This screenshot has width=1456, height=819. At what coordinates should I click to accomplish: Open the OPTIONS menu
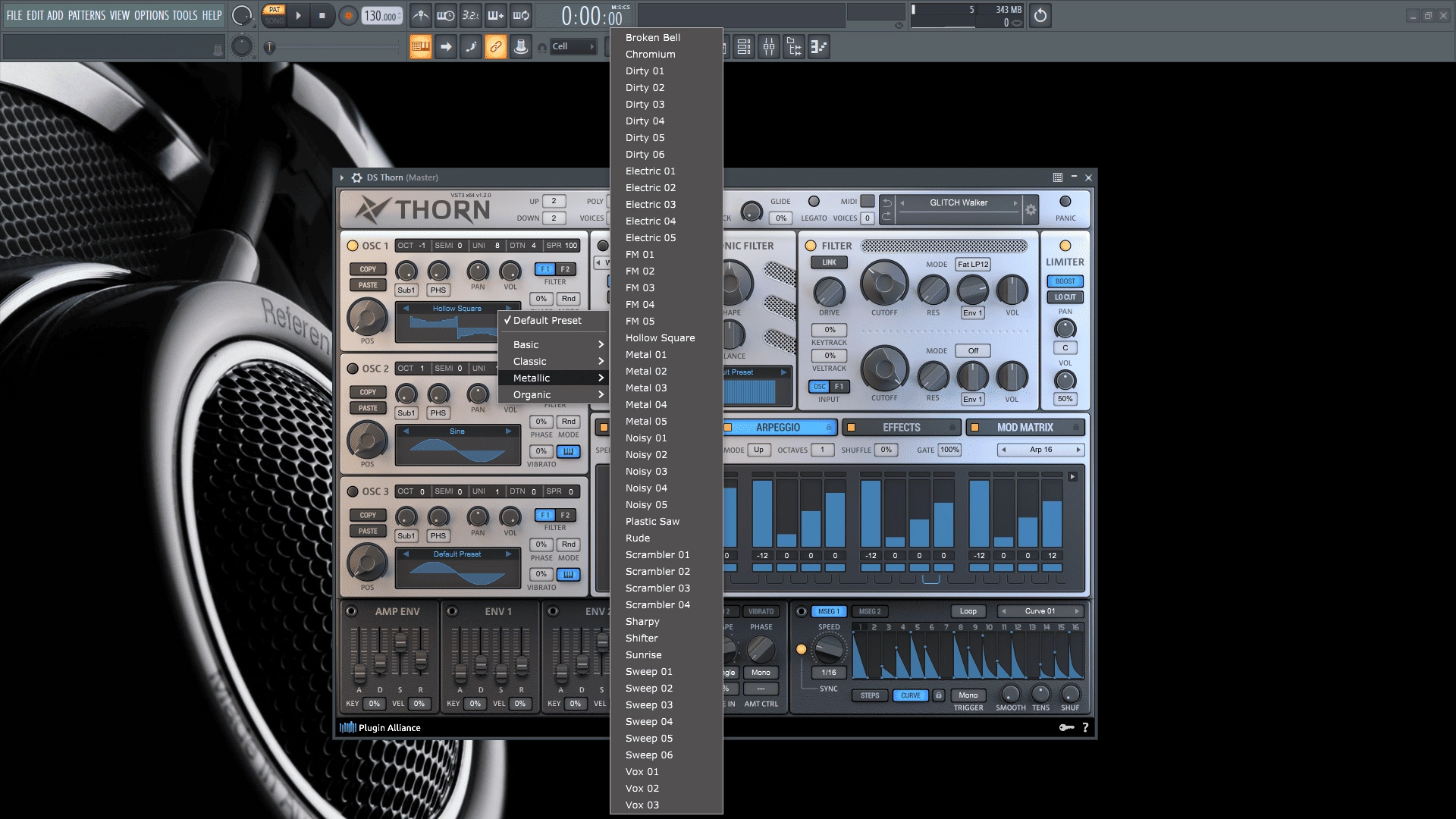pyautogui.click(x=151, y=15)
